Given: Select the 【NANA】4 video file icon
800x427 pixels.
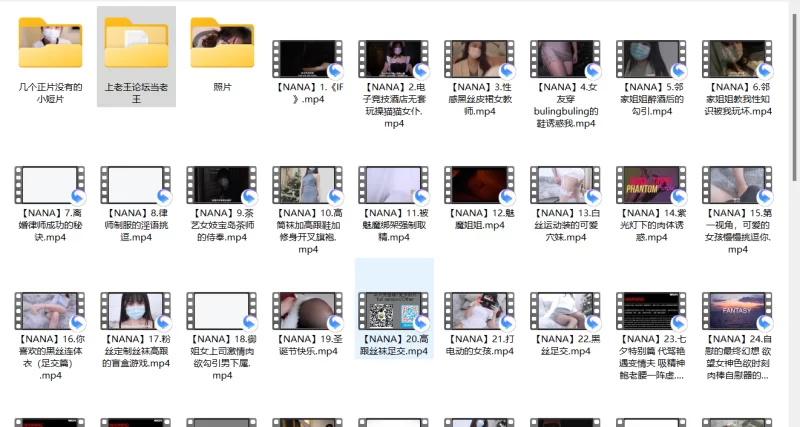Looking at the screenshot, I should (x=565, y=59).
